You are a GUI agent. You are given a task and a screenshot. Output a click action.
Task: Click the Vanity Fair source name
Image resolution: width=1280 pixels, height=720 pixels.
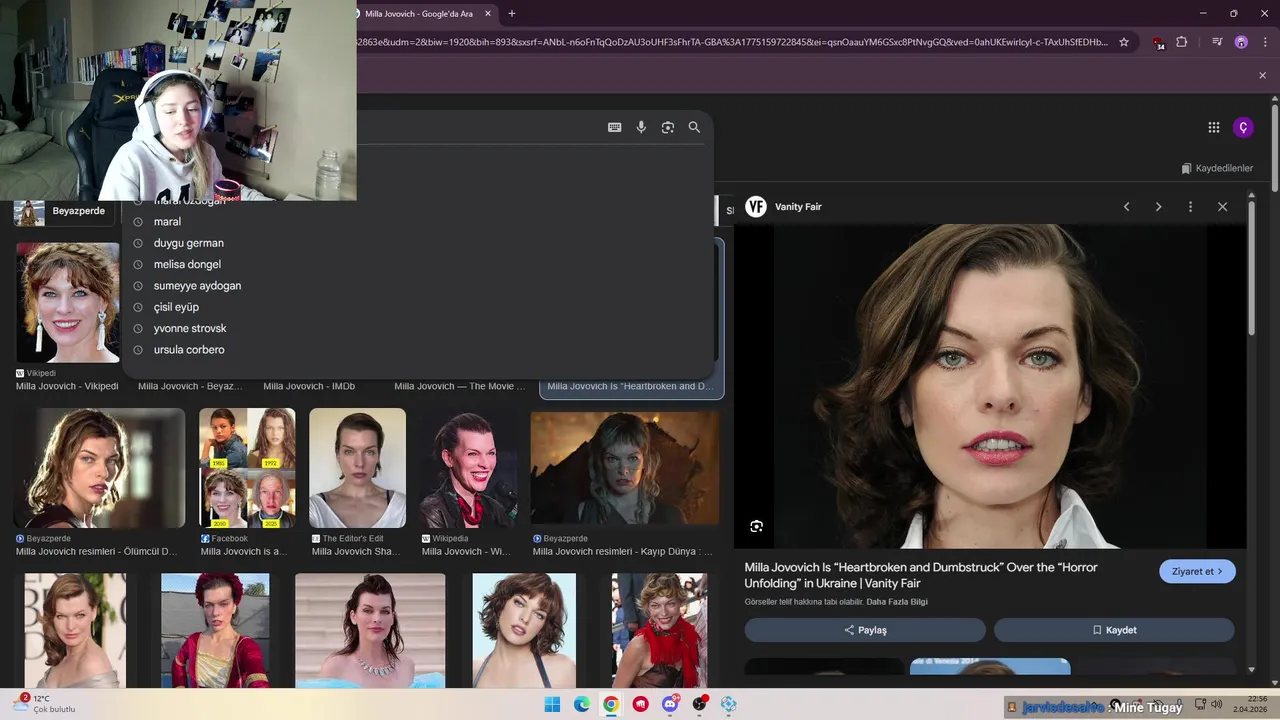[x=798, y=207]
